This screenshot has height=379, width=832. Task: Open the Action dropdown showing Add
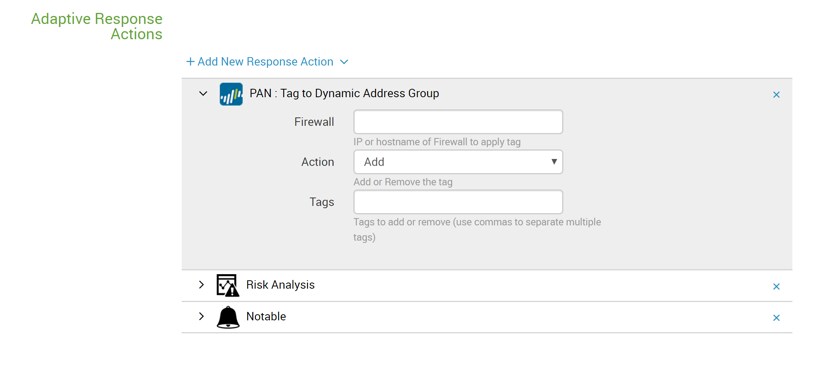tap(458, 162)
